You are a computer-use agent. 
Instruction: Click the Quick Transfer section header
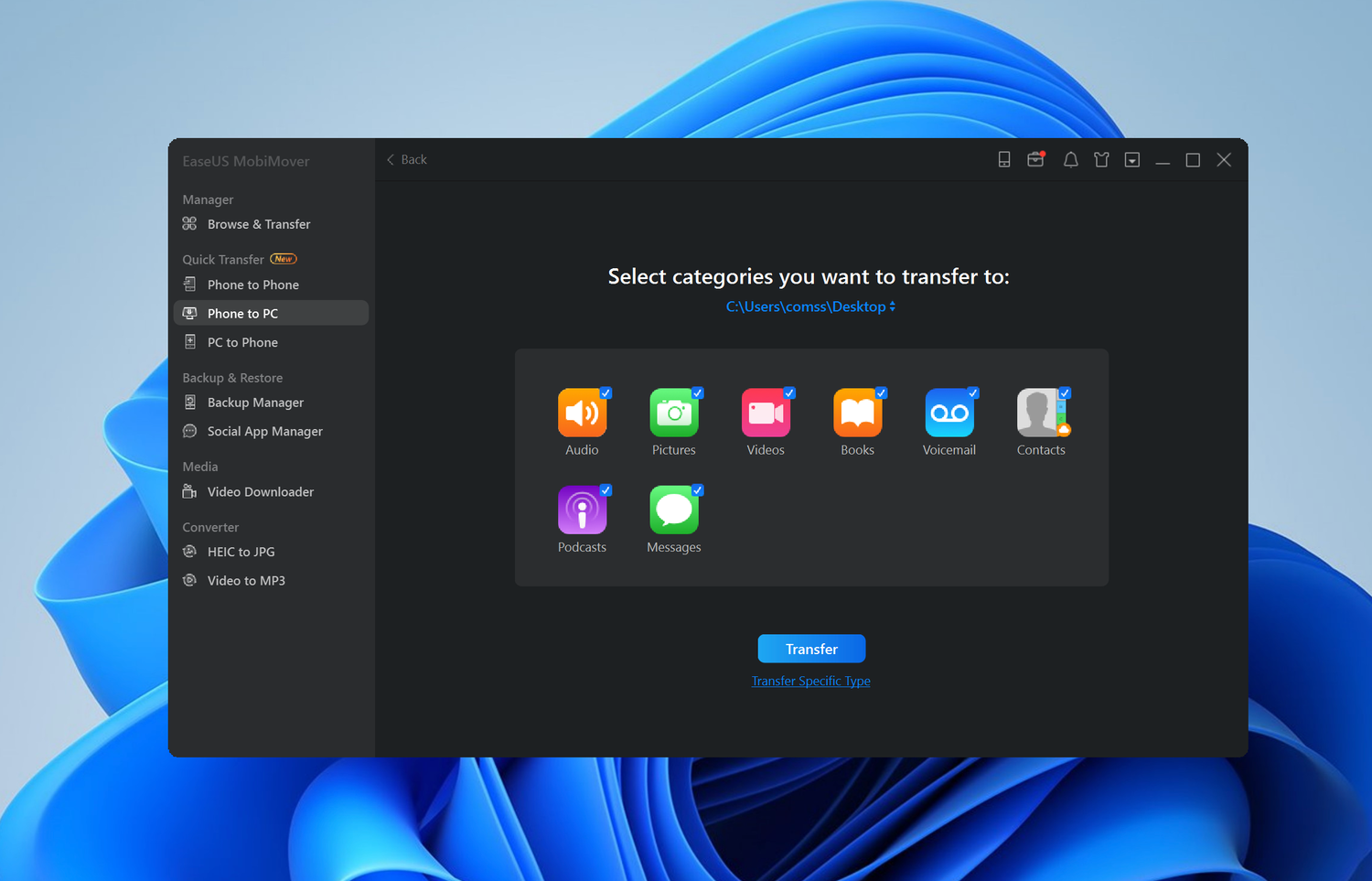coord(223,259)
